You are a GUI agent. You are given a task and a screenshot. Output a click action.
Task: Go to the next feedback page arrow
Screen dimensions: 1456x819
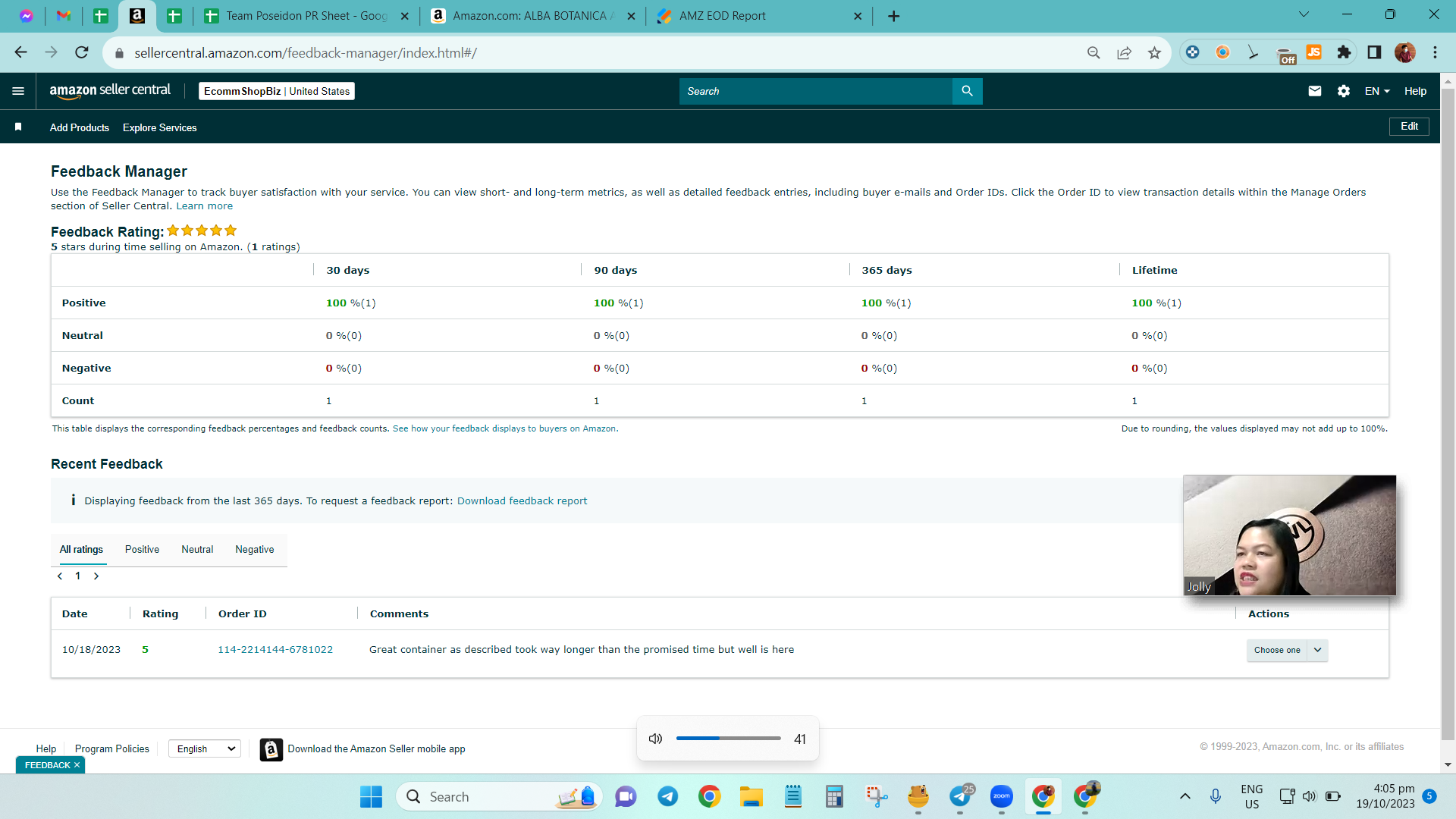tap(96, 576)
